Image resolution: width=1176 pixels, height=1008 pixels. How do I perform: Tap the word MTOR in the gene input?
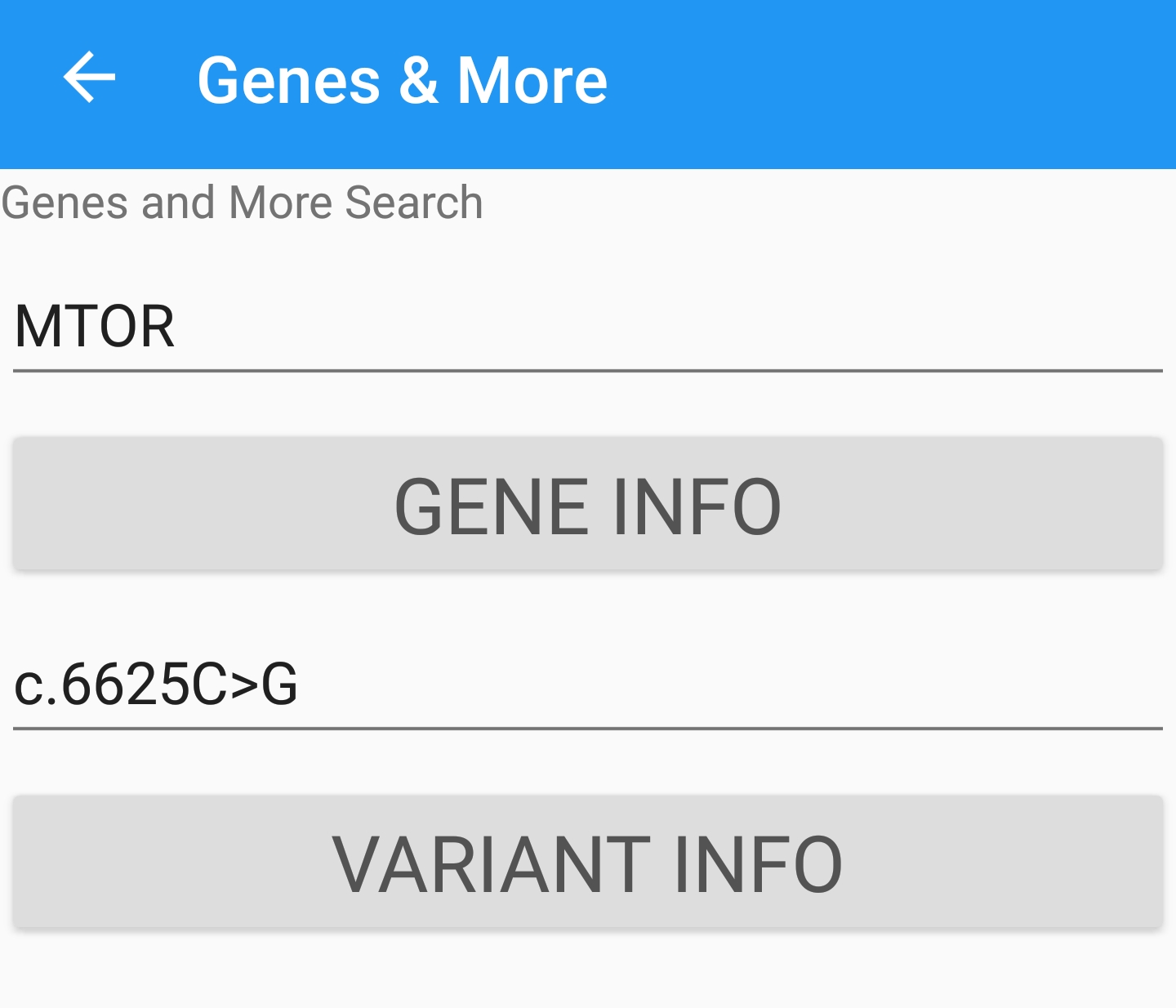click(95, 327)
